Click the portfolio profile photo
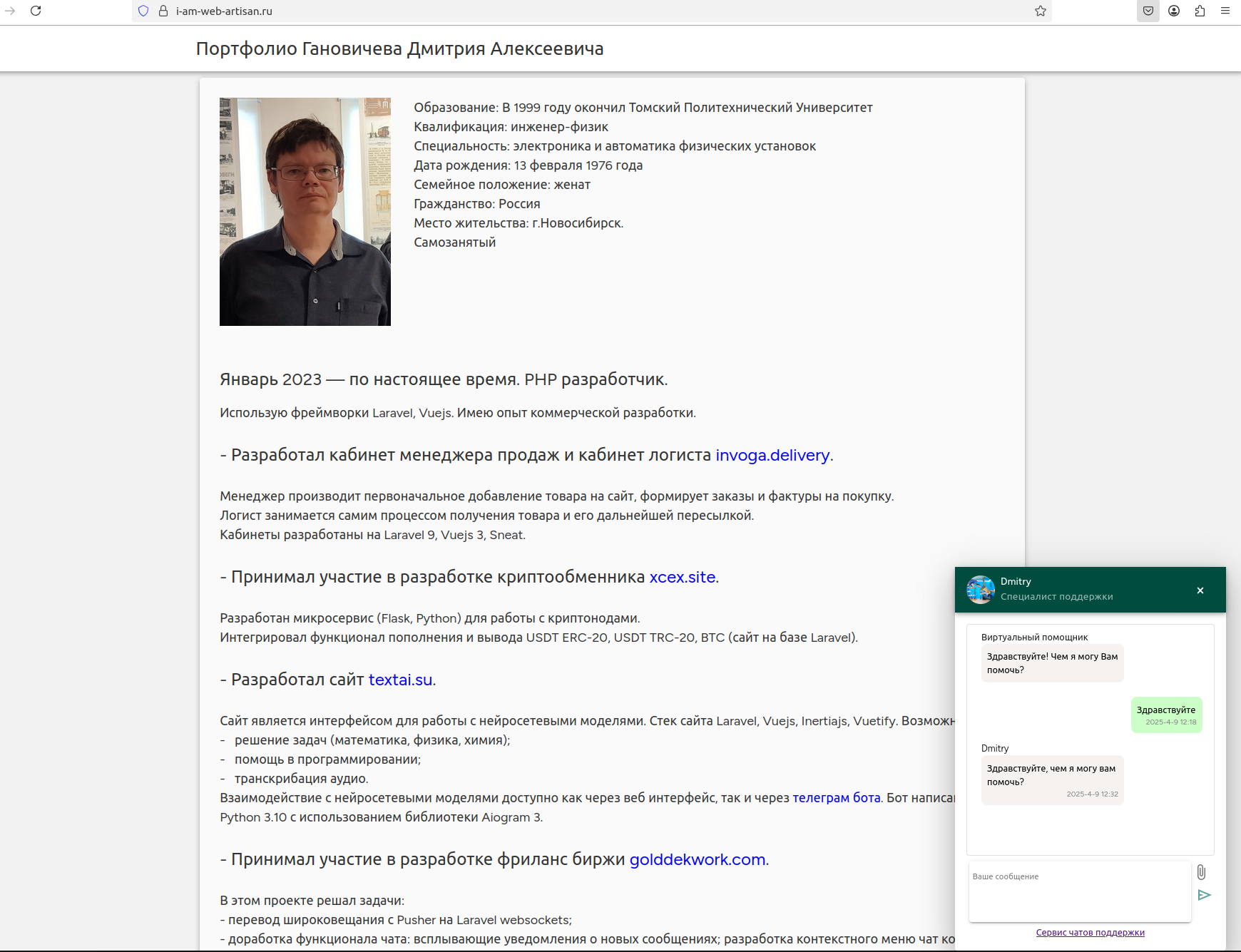The width and height of the screenshot is (1241, 952). (305, 212)
